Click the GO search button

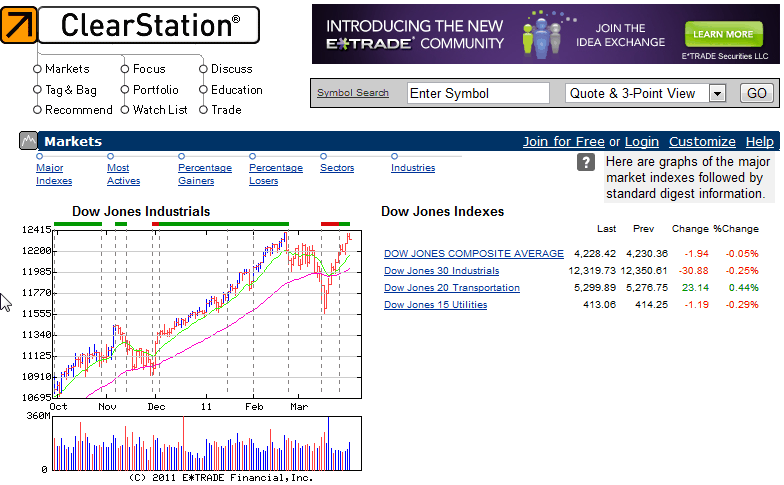click(756, 93)
